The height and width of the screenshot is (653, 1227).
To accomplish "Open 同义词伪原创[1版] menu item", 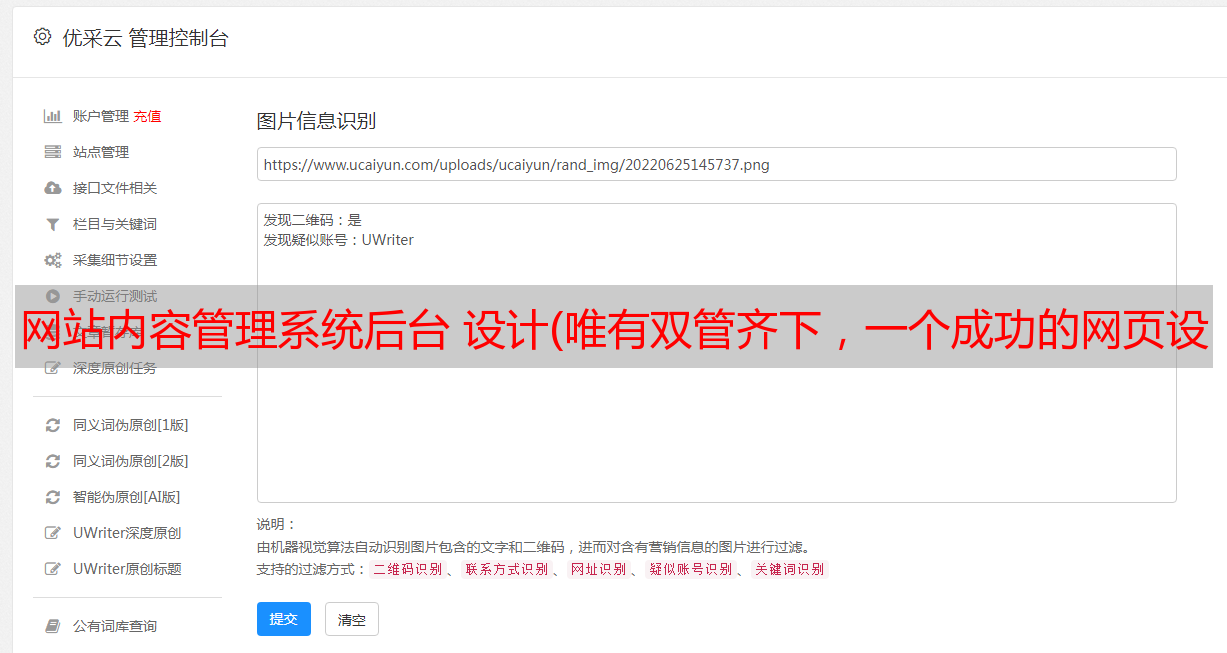I will point(131,425).
